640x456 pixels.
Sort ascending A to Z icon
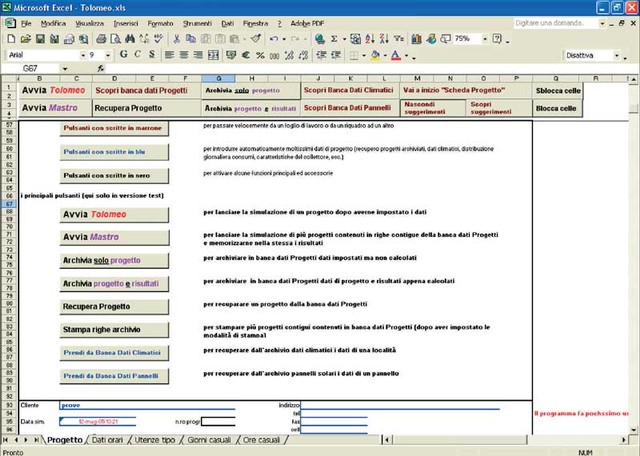tap(370, 39)
